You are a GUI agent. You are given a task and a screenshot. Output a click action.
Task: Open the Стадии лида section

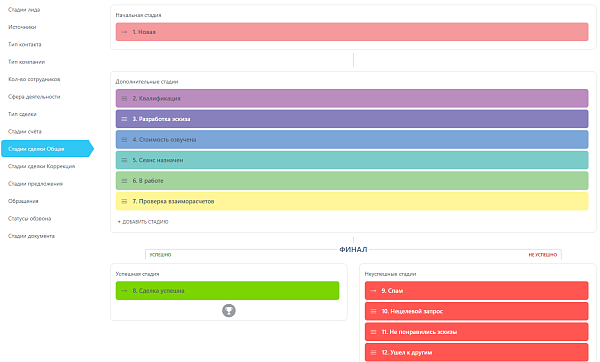tap(24, 10)
